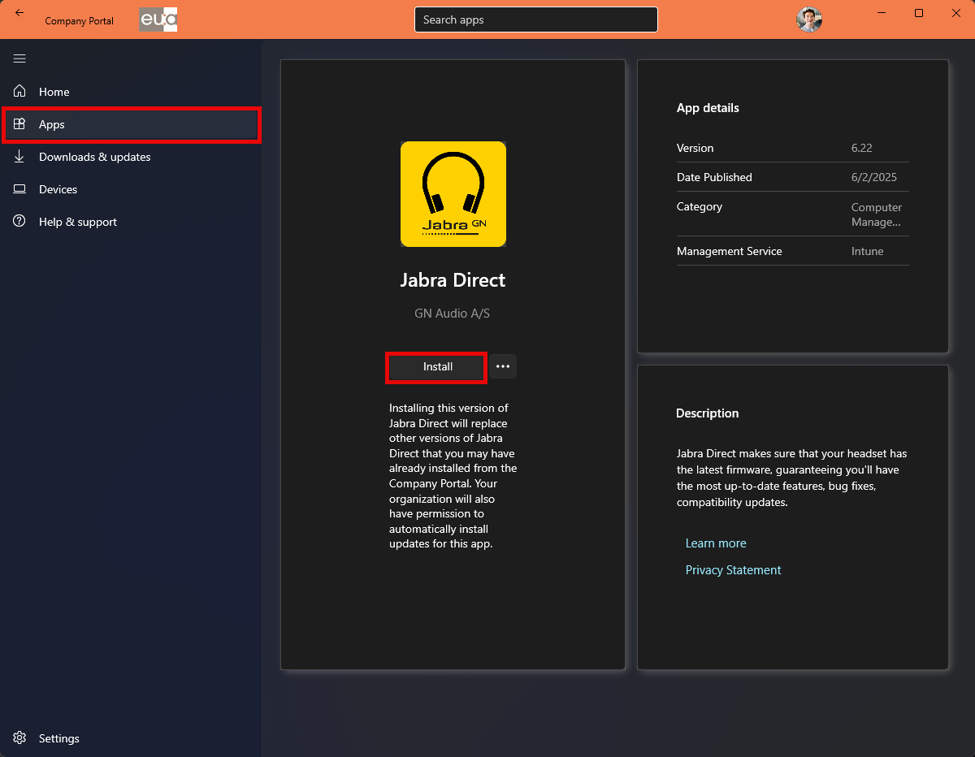Click the Version label
The image size is (975, 757).
[x=695, y=148]
